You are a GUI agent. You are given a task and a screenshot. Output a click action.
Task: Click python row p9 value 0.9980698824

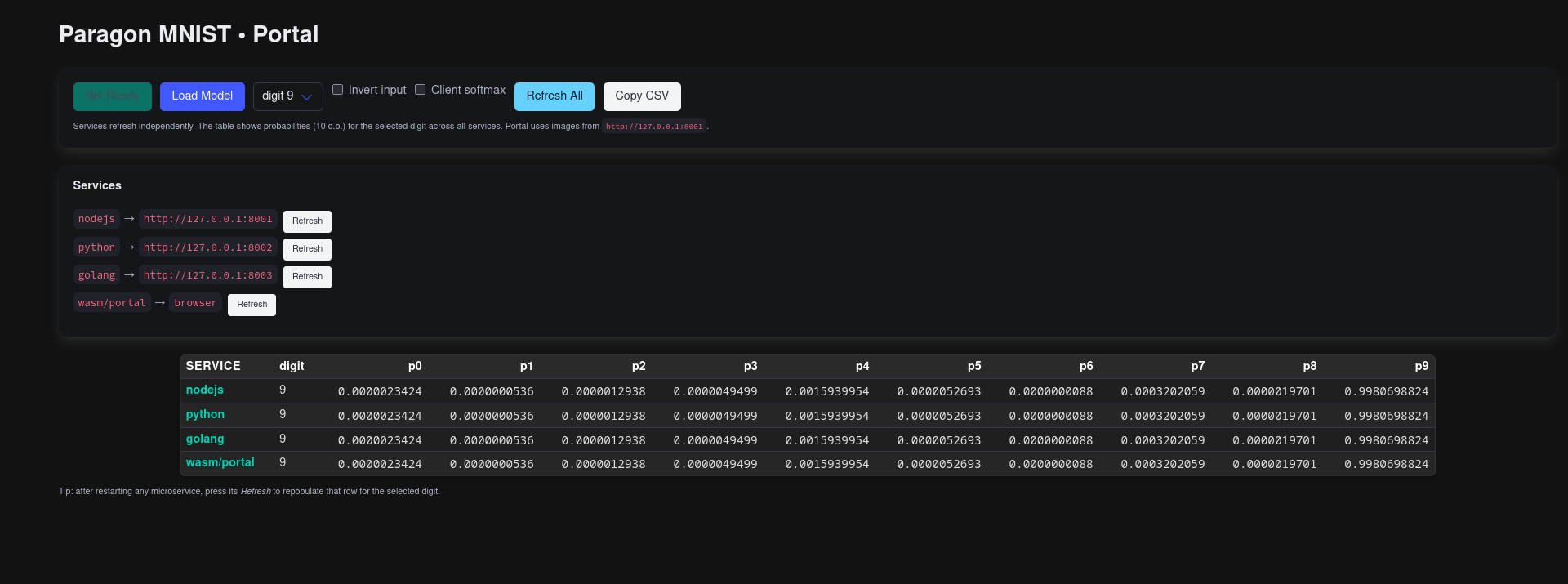click(1387, 416)
